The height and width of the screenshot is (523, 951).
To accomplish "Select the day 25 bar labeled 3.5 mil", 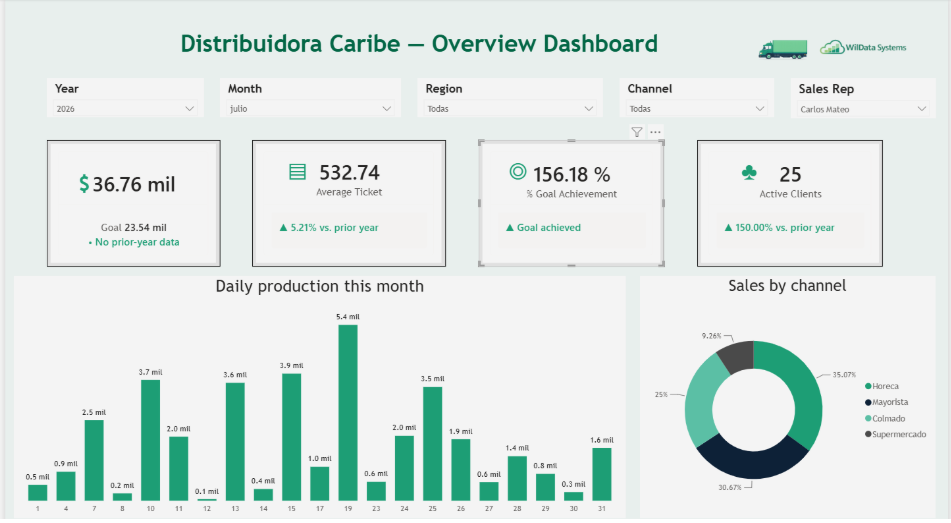I will [x=432, y=444].
